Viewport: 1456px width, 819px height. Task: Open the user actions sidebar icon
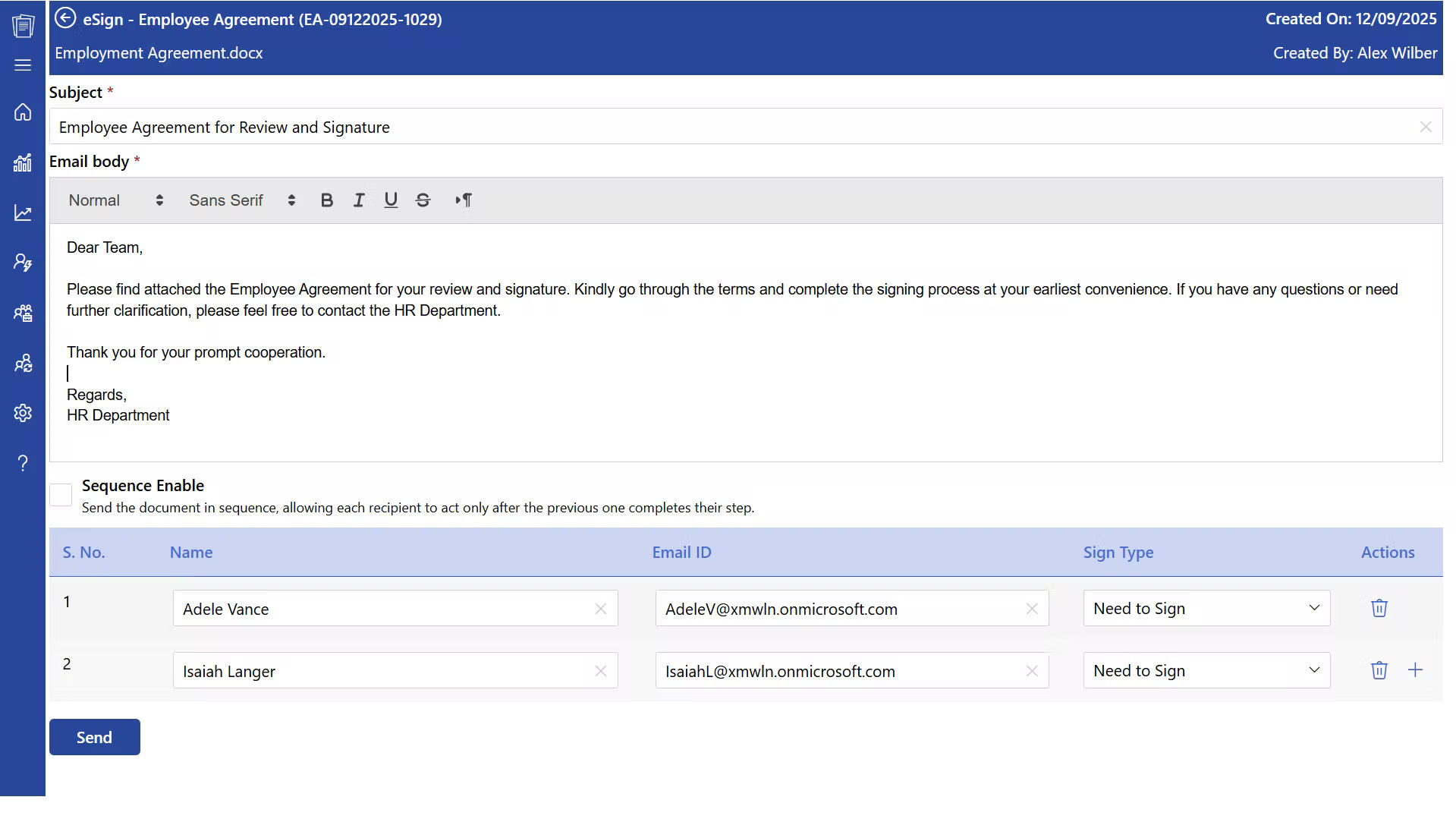23,262
